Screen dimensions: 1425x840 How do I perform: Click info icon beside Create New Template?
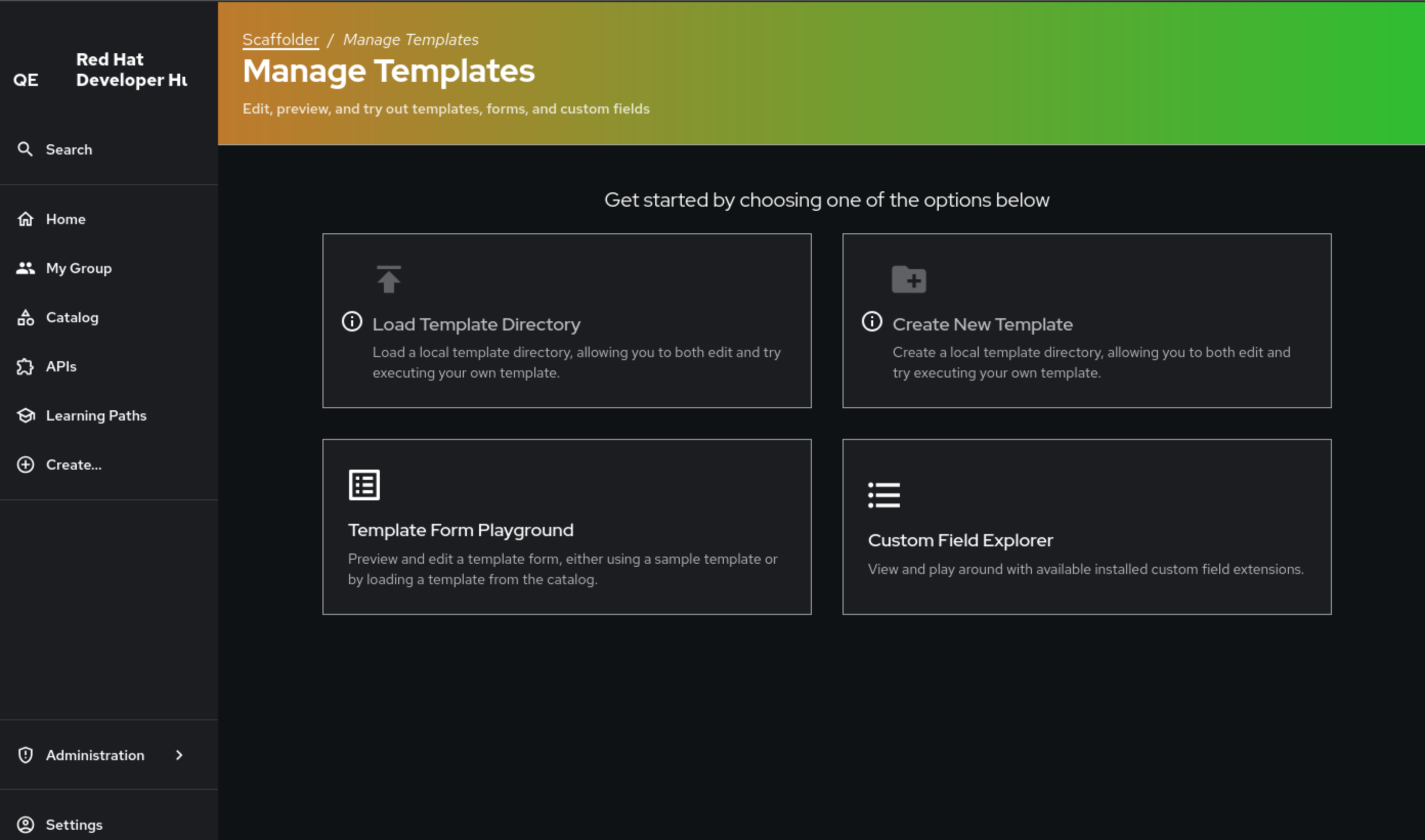872,321
